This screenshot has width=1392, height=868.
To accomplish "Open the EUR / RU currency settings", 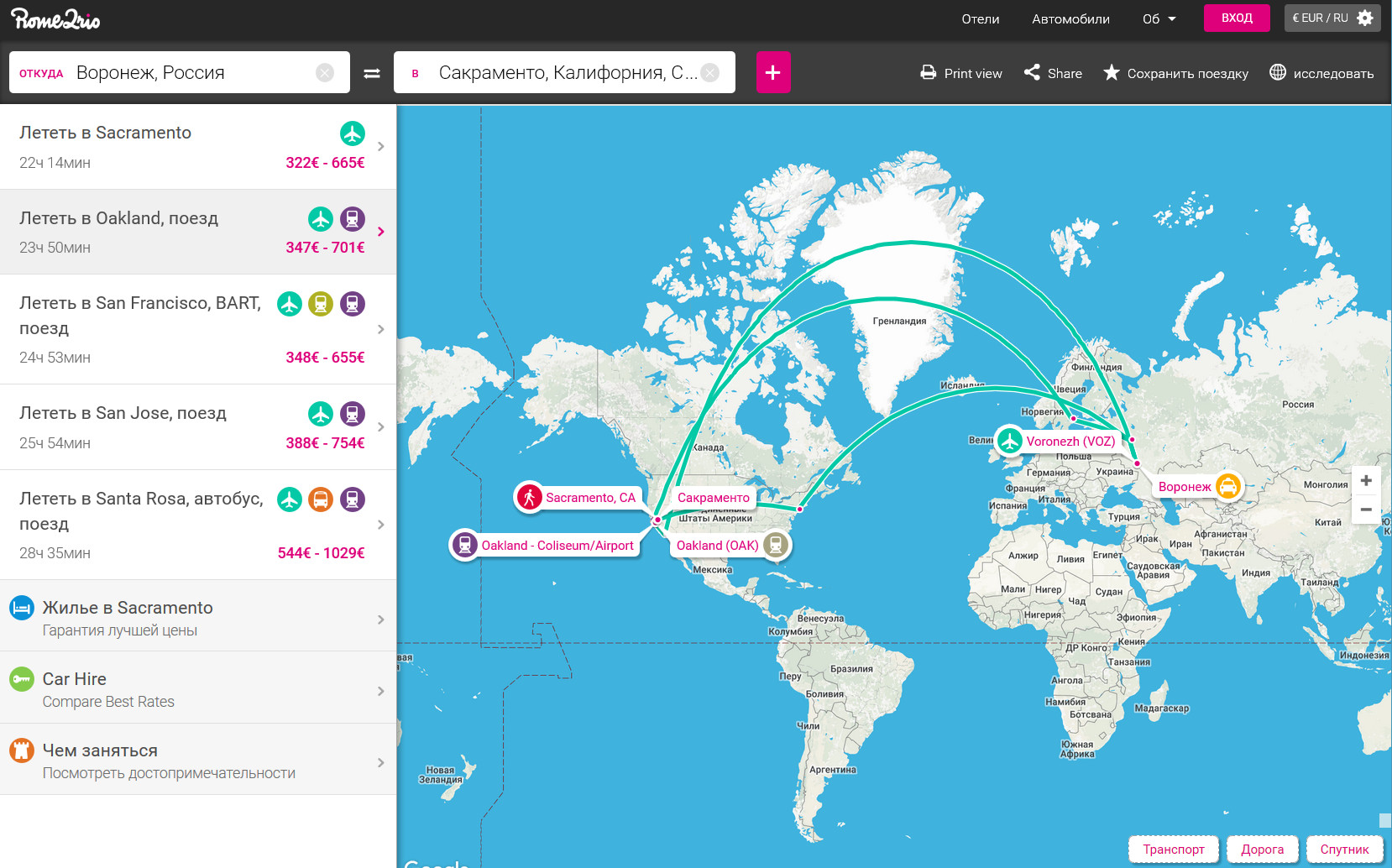I will (1332, 18).
